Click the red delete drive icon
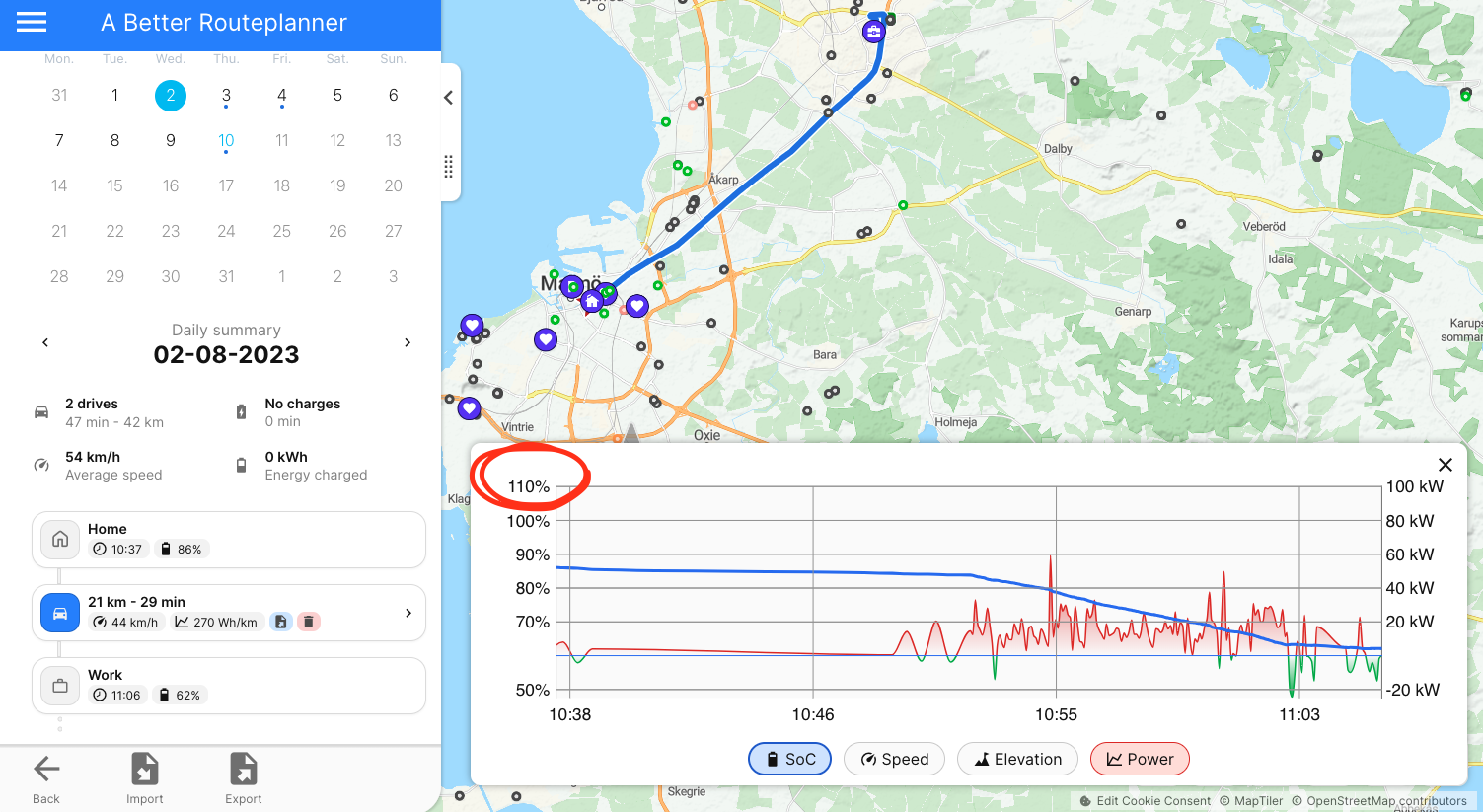 (309, 622)
